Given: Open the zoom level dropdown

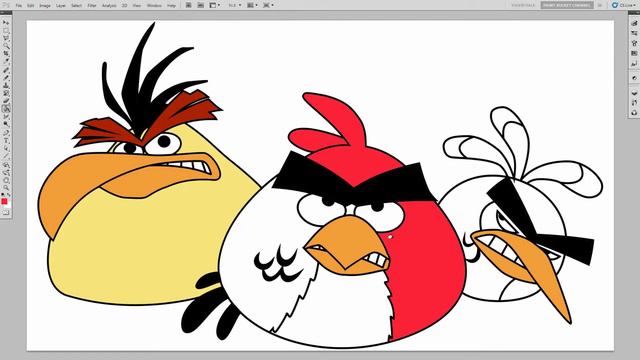Looking at the screenshot, I should [235, 5].
